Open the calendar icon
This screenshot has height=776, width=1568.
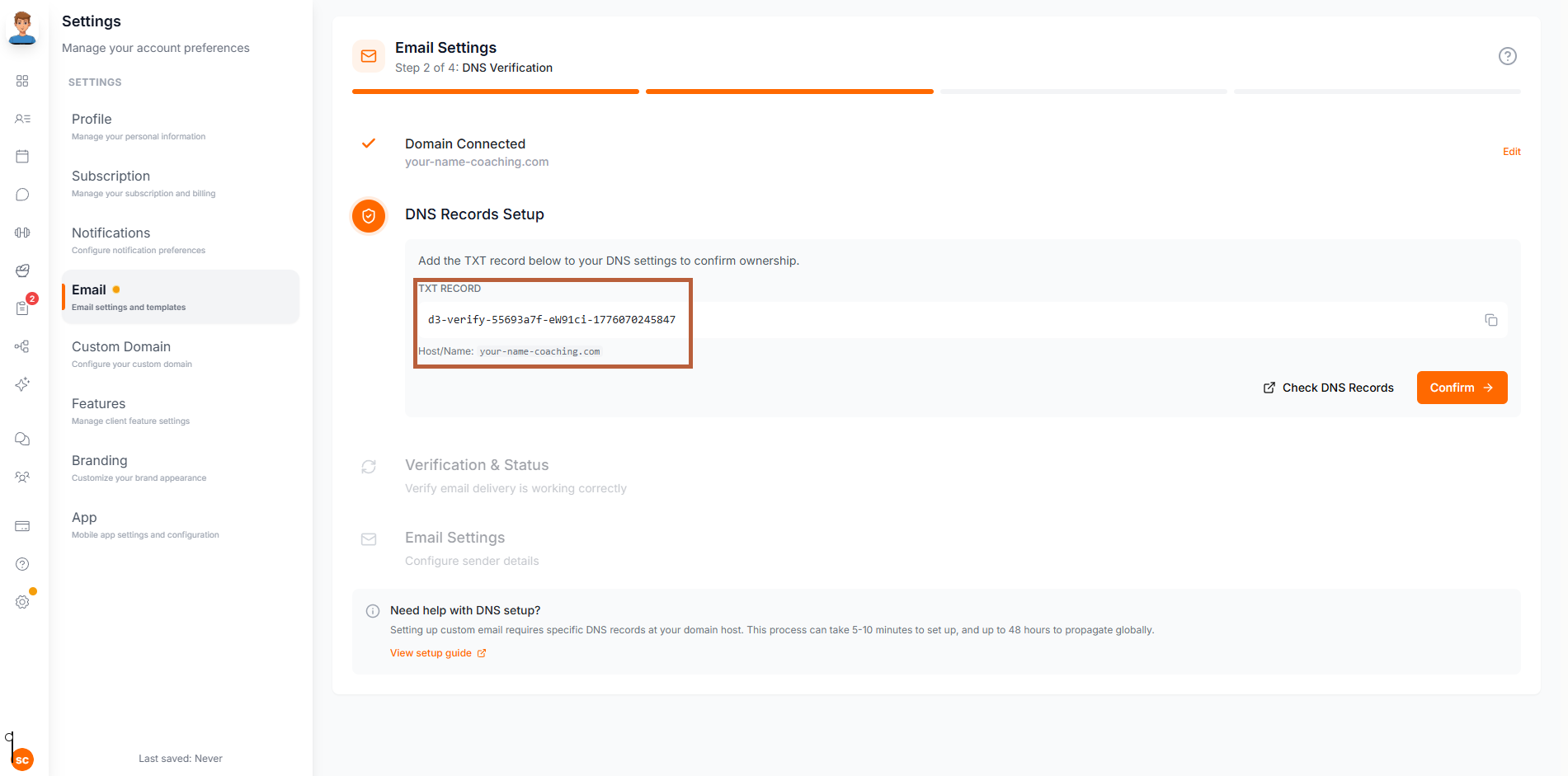(x=22, y=156)
